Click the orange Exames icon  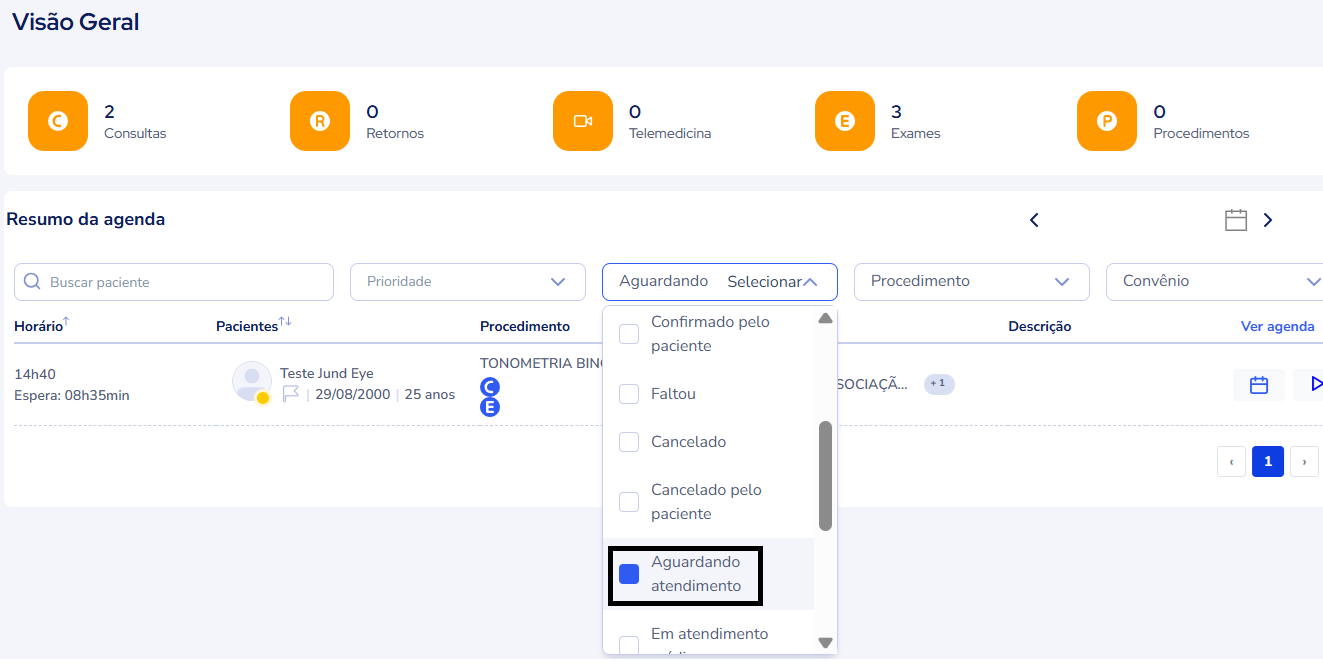pos(845,121)
